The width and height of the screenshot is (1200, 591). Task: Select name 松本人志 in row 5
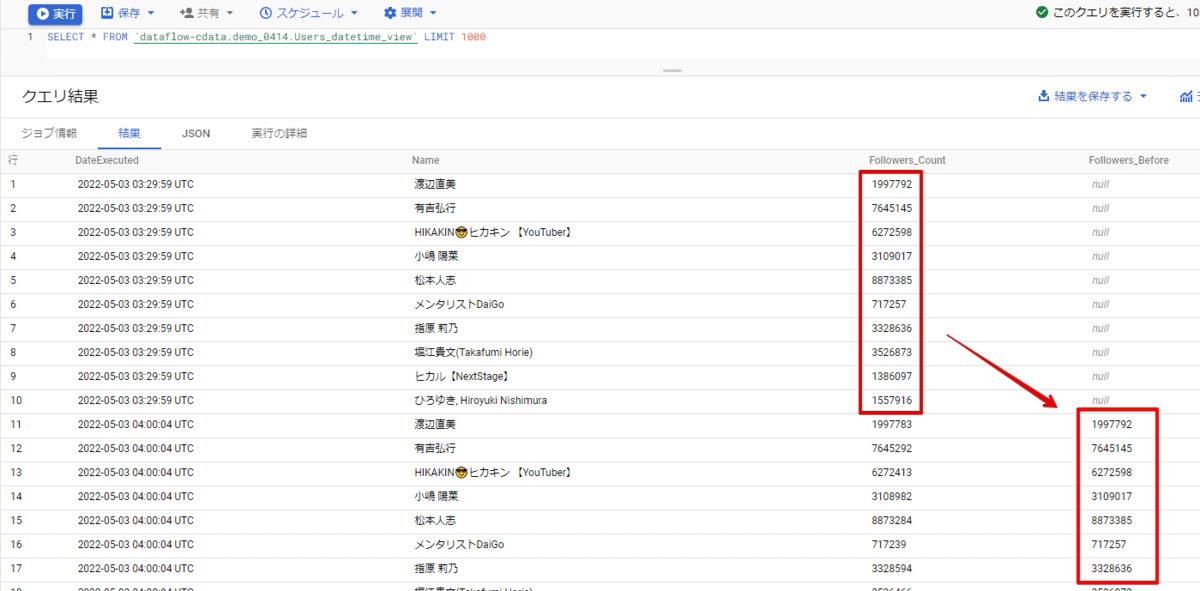point(435,280)
